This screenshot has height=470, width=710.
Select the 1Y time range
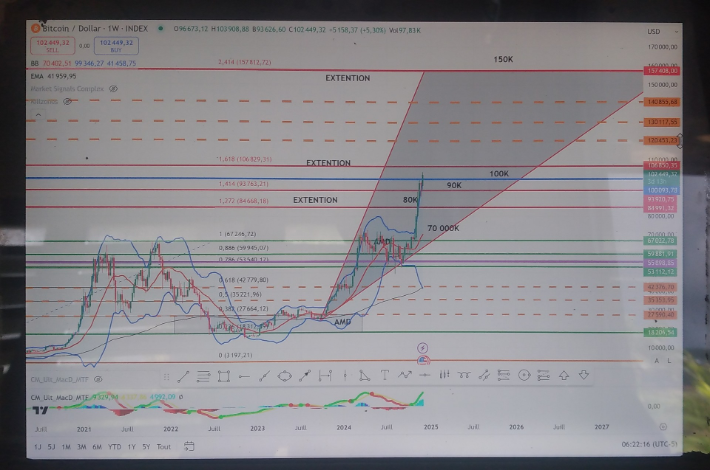click(x=132, y=447)
